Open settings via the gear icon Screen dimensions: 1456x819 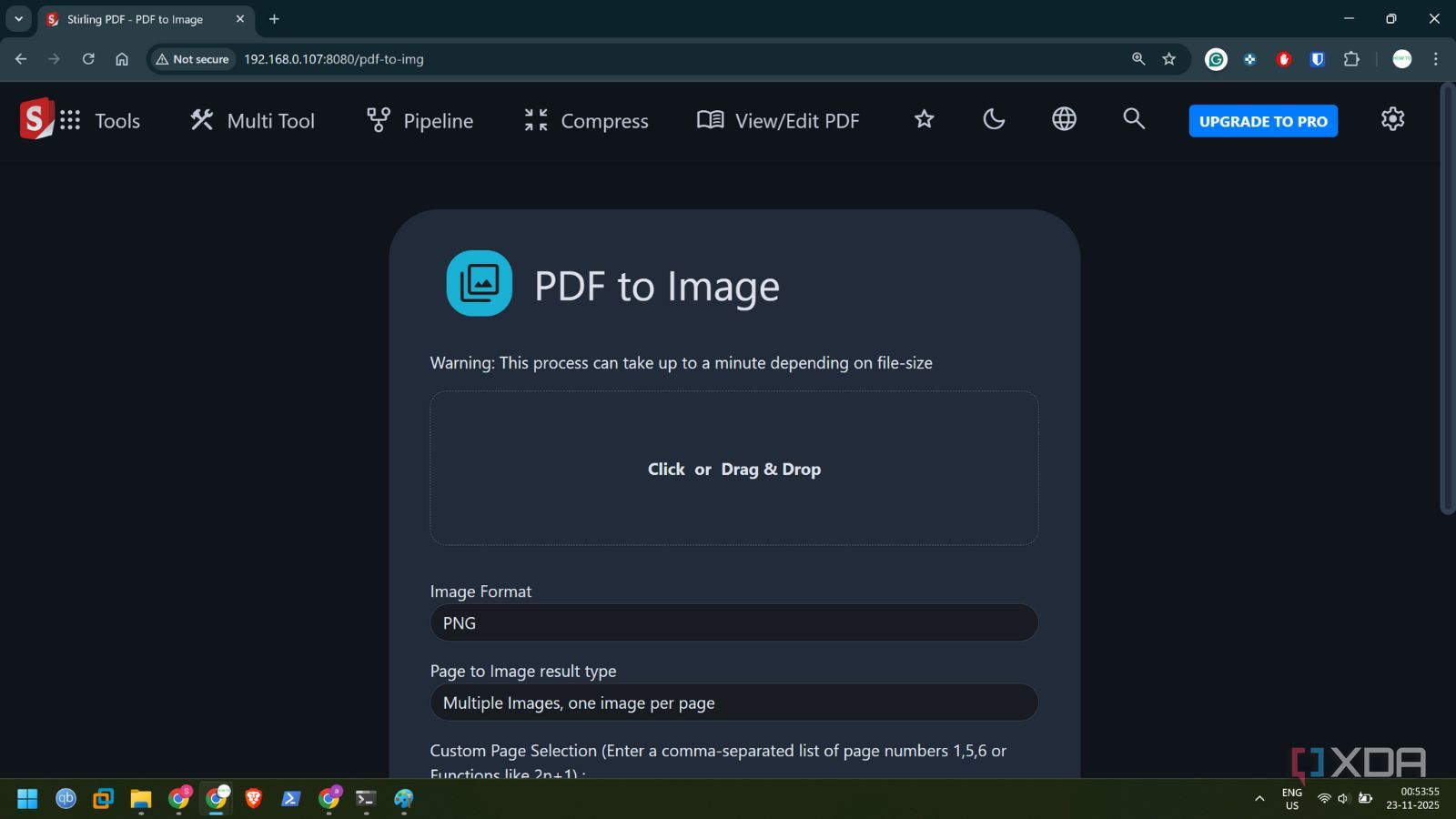pyautogui.click(x=1392, y=119)
